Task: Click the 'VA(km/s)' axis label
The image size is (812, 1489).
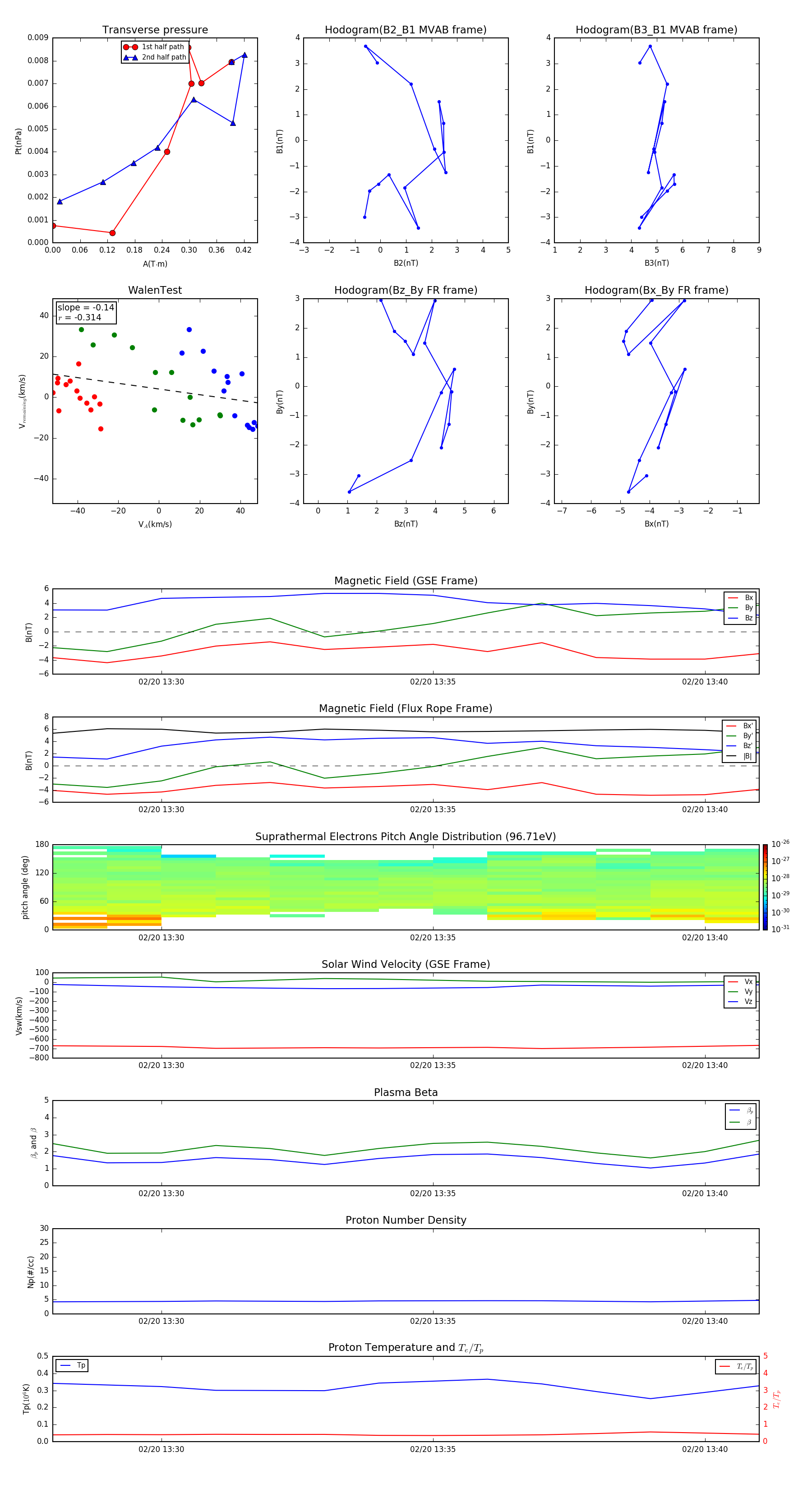Action: pyautogui.click(x=155, y=524)
